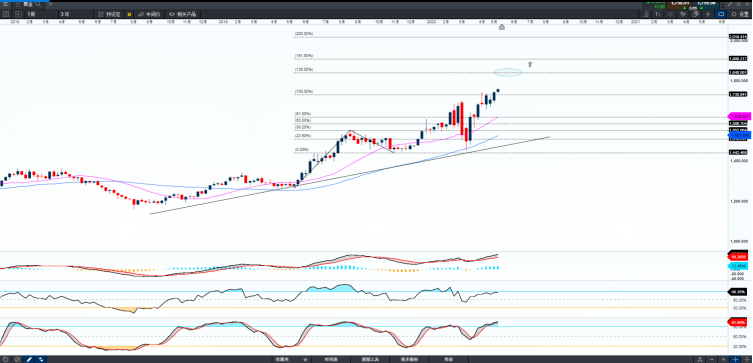Screen dimensions: 753x363
Task: Open the 形态 patterns tab
Action: 449,359
